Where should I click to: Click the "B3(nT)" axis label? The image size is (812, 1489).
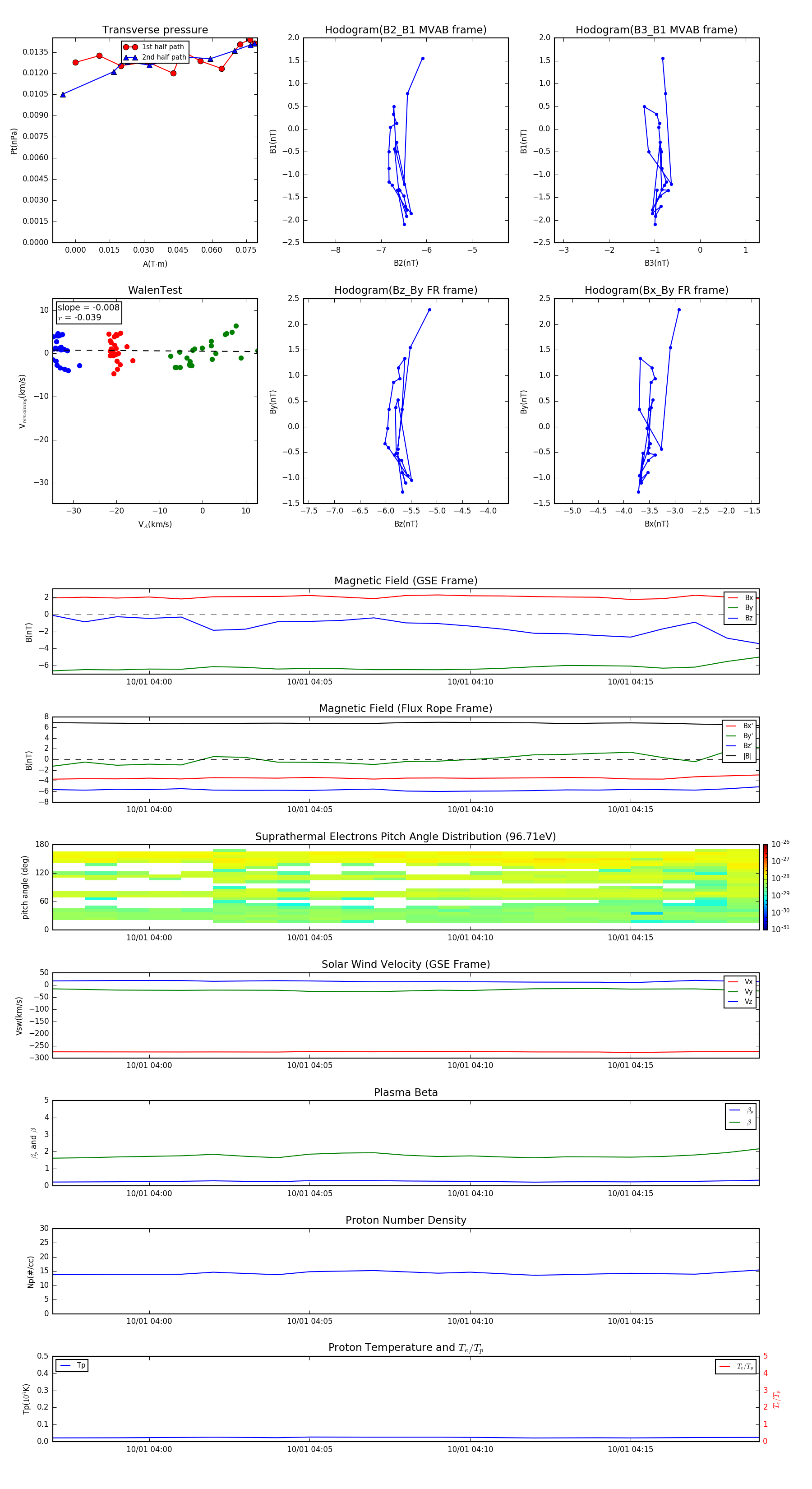(656, 263)
